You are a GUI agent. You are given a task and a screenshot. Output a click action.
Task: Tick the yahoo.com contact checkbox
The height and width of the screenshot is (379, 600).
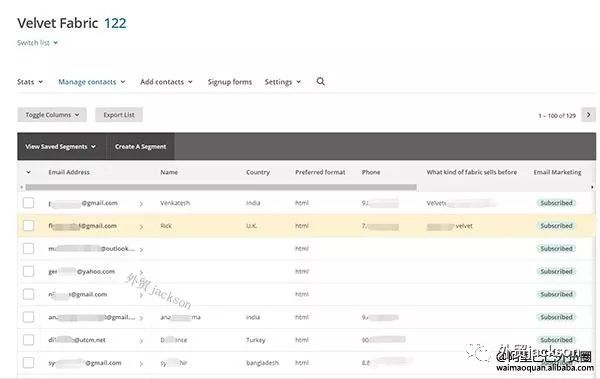pyautogui.click(x=28, y=271)
